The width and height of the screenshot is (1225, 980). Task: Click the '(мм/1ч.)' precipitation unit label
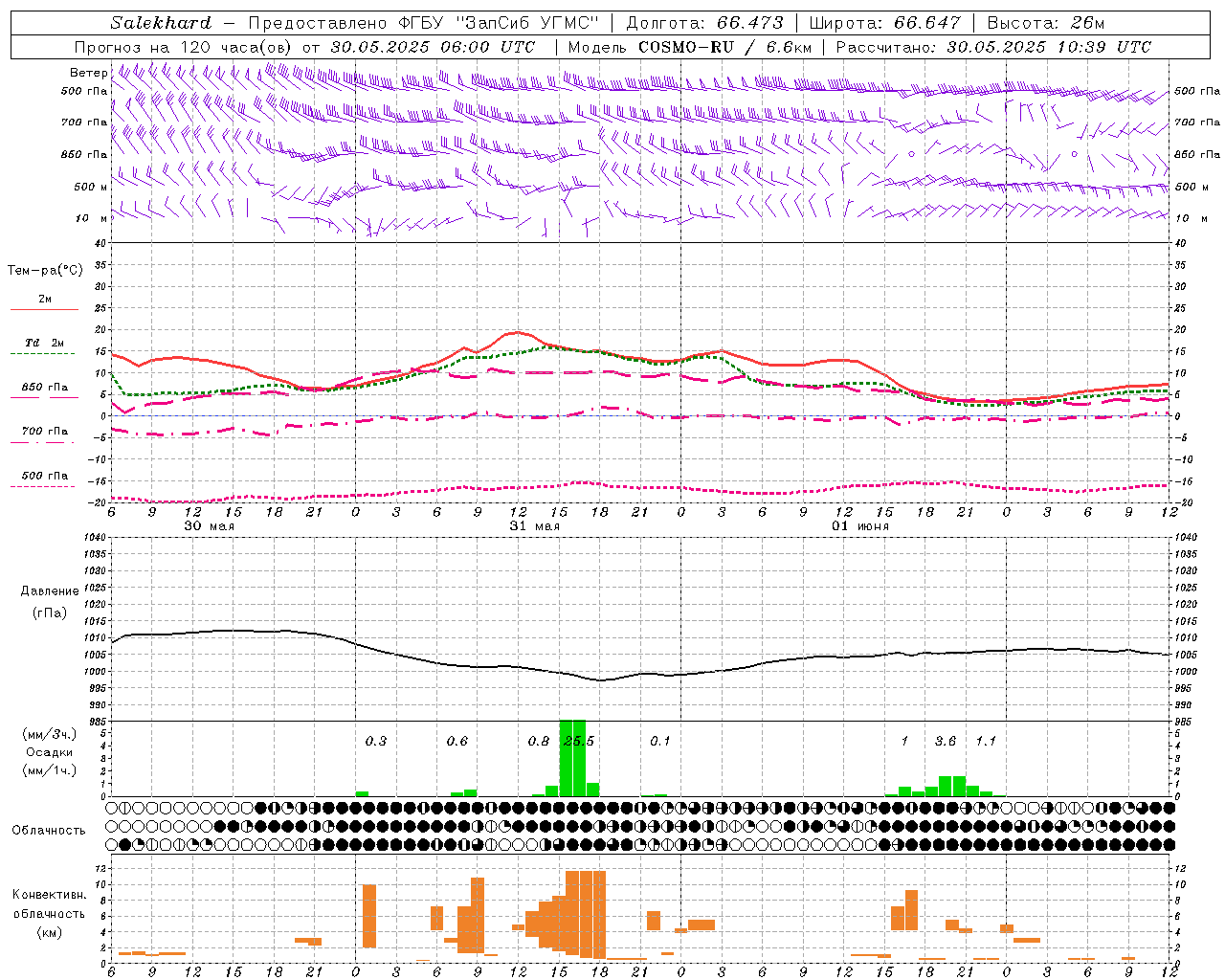point(49,770)
